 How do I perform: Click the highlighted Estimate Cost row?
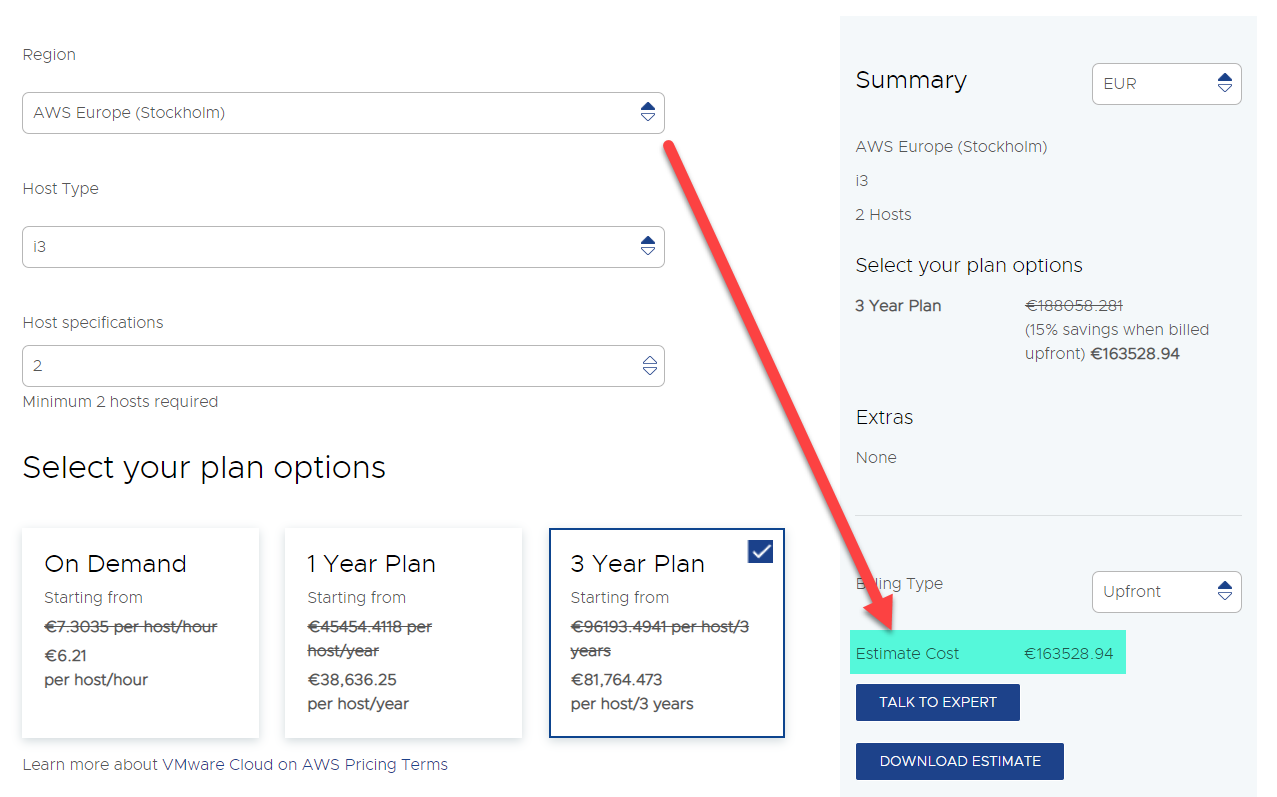tap(987, 653)
